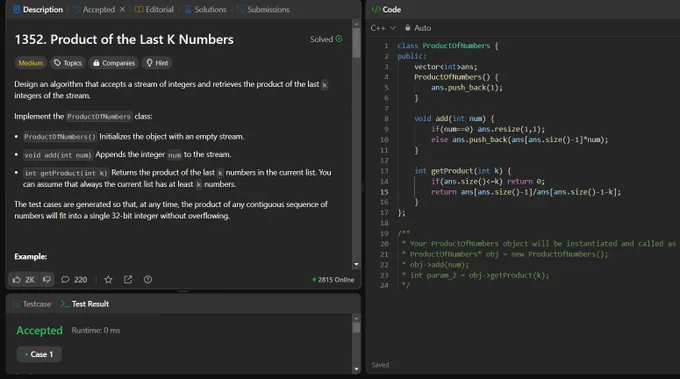Click line 15 return statement in editor

pyautogui.click(x=526, y=192)
